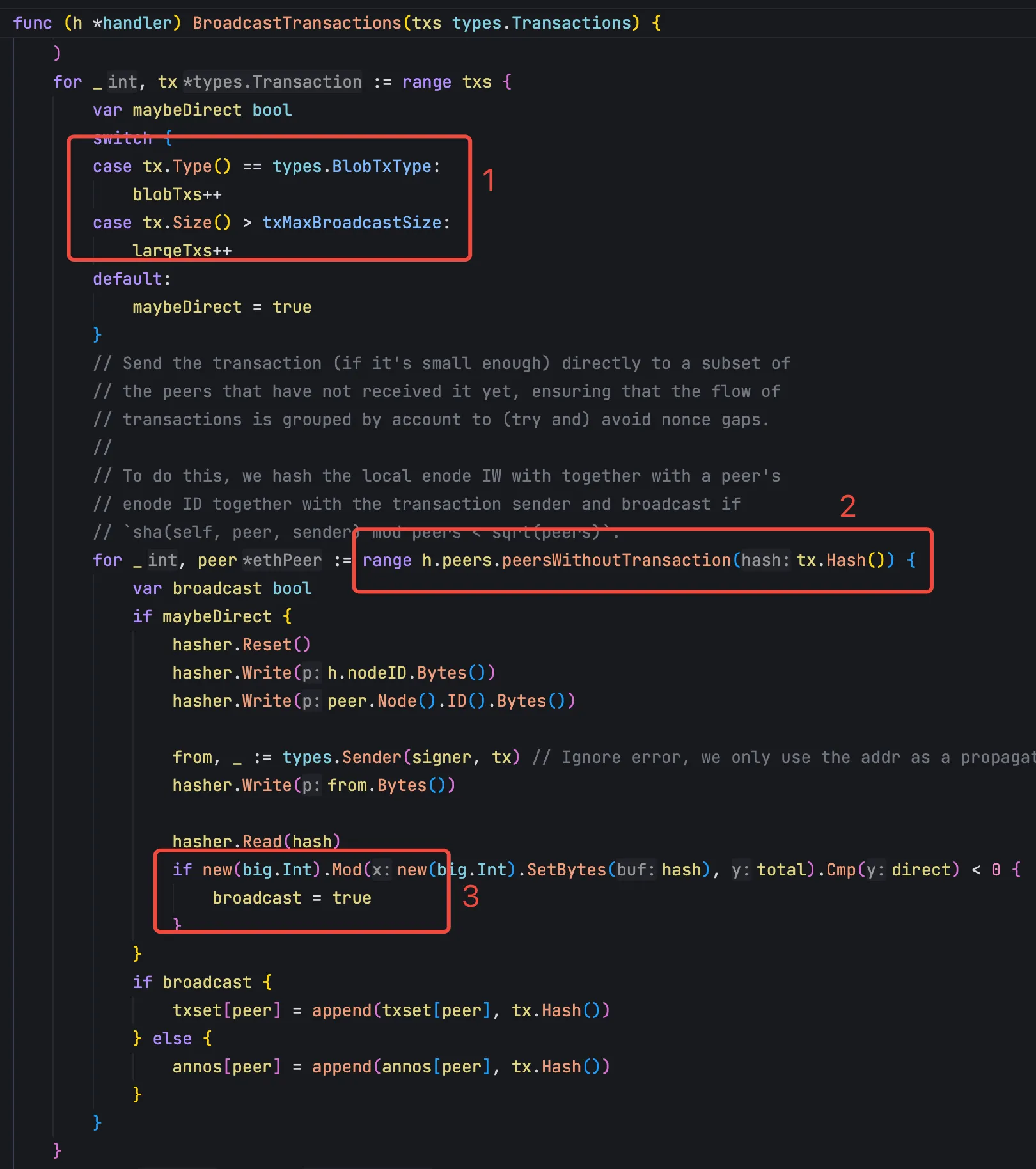Viewport: 1036px width, 1169px height.
Task: Click the txMaxBroadcastSize constant
Action: pos(352,223)
